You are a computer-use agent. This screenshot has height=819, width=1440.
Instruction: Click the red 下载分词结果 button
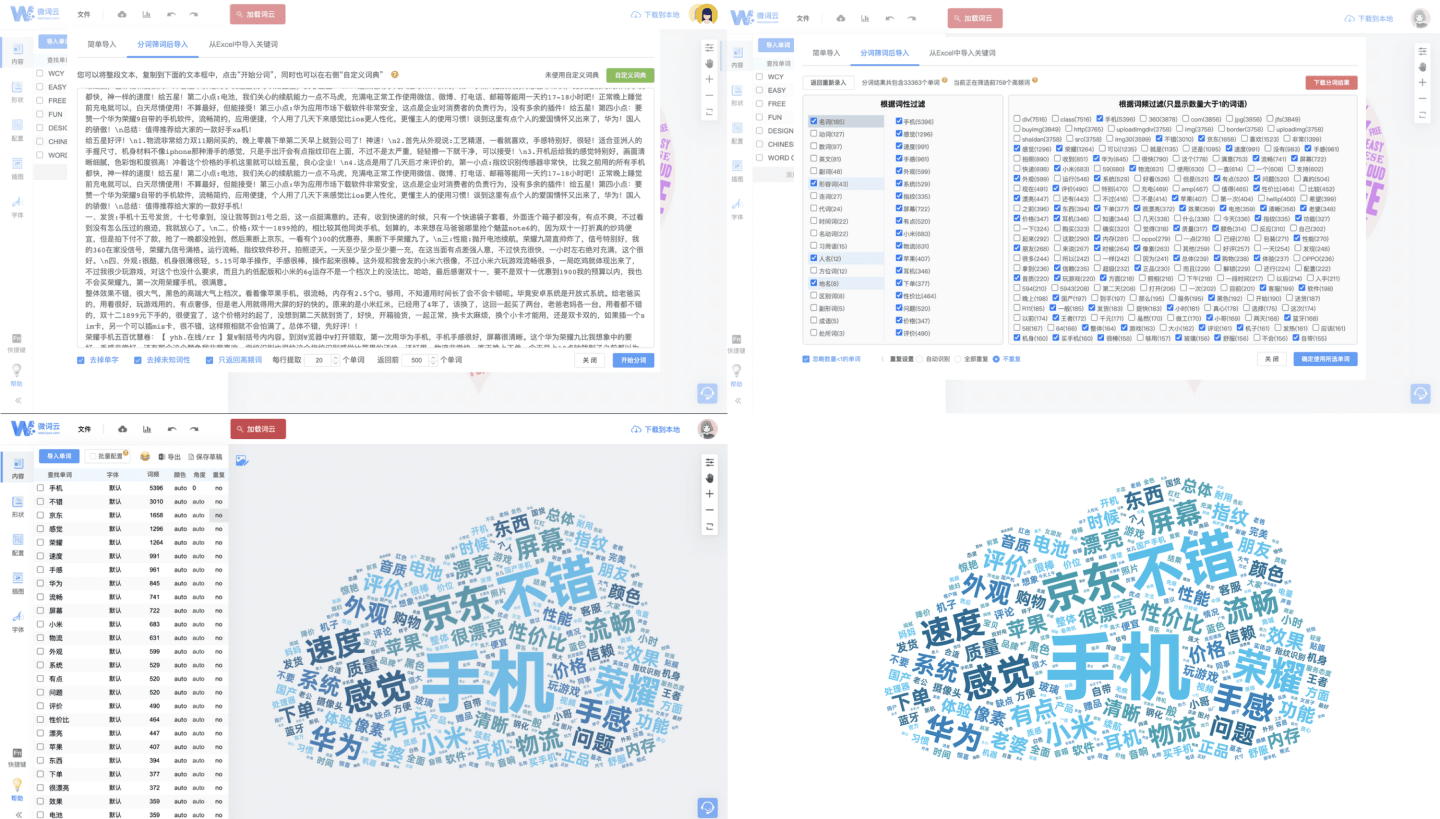[x=1330, y=82]
